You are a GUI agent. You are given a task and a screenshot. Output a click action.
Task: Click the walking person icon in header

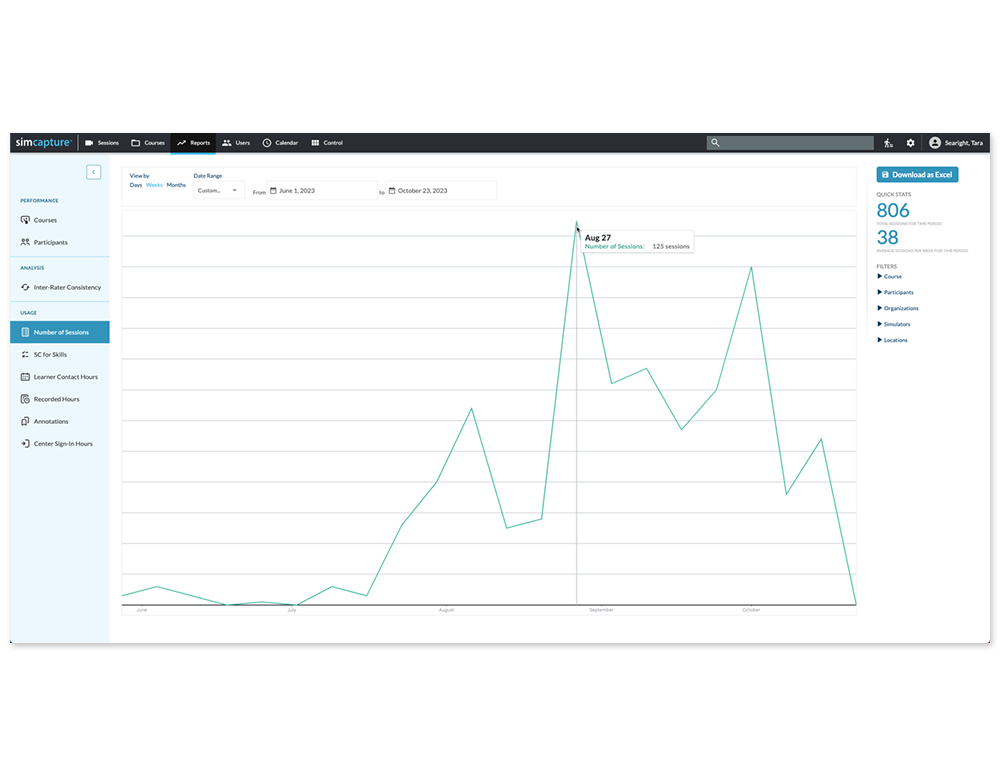click(x=889, y=143)
